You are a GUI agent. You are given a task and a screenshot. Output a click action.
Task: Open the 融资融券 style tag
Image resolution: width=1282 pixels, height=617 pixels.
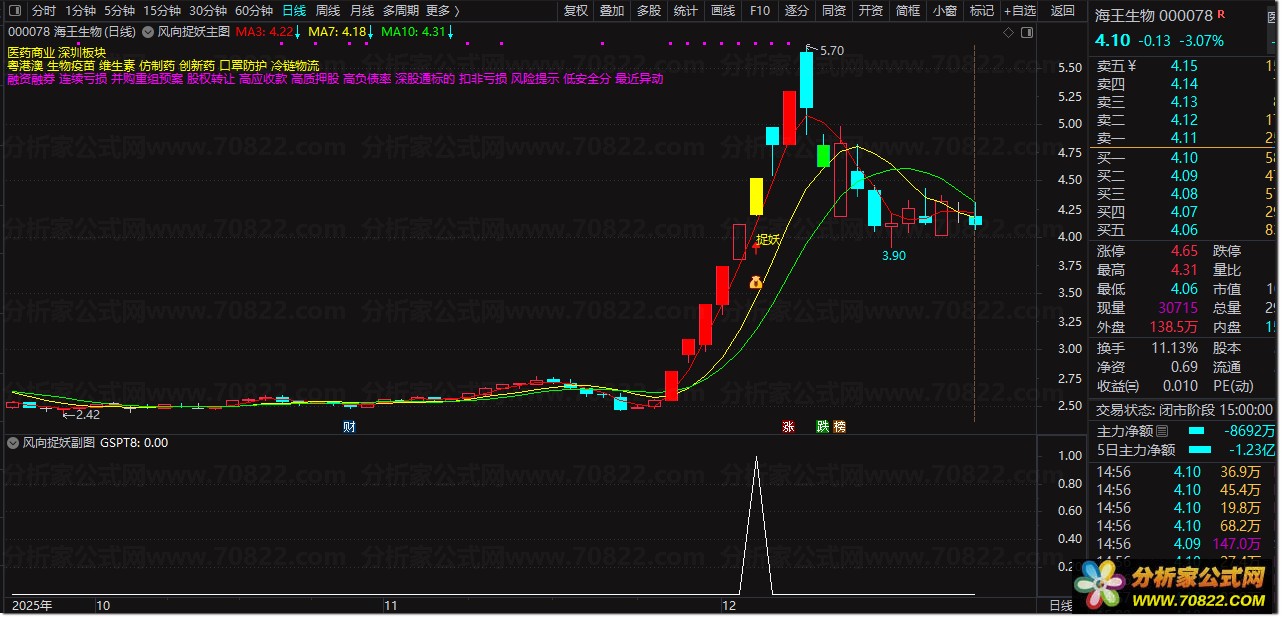coord(31,78)
